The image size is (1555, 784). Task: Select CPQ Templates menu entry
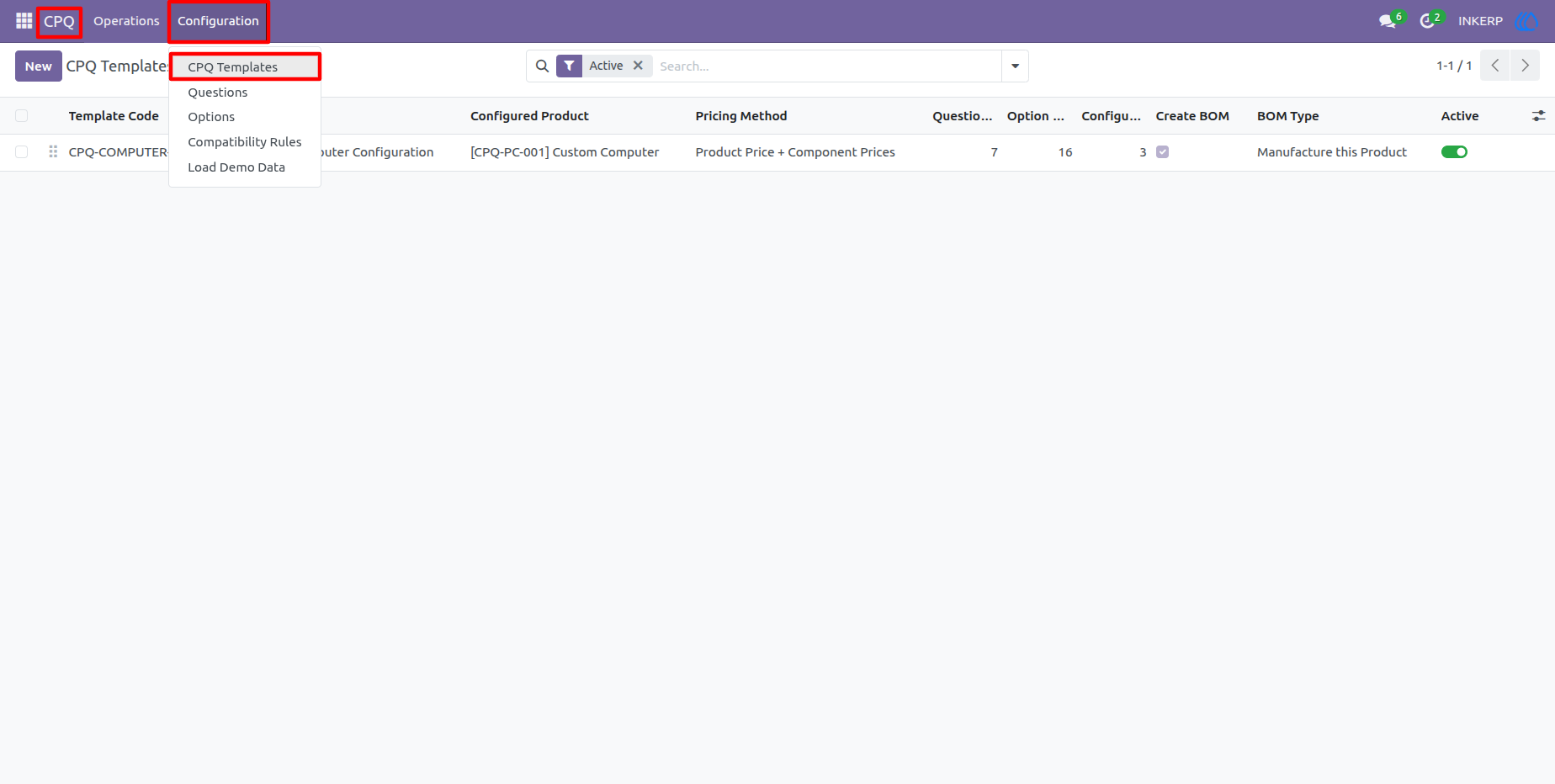pyautogui.click(x=245, y=67)
